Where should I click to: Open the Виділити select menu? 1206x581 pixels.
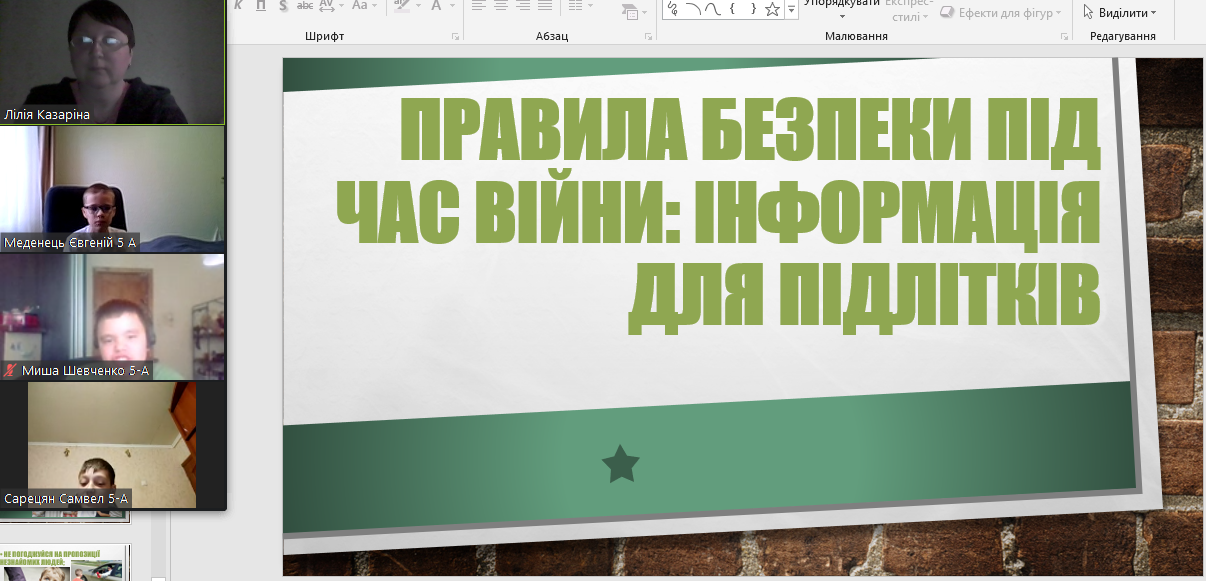click(1120, 13)
